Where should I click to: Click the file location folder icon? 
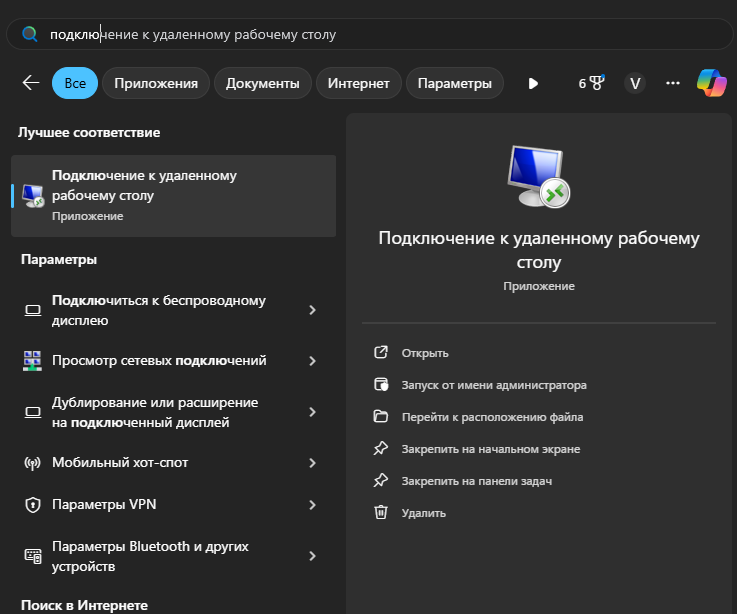tap(381, 416)
